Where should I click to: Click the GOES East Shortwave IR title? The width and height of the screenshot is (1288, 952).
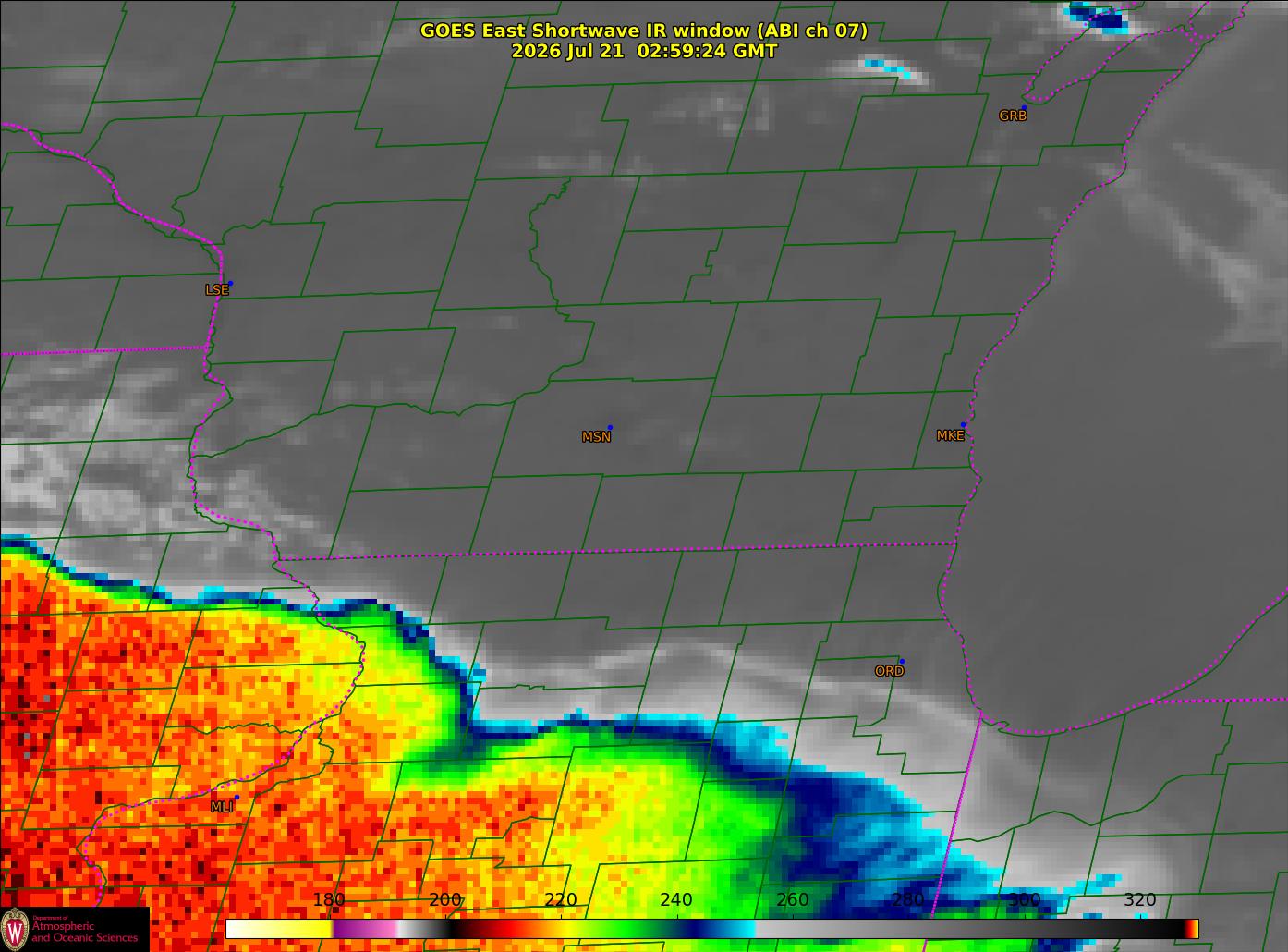644,31
